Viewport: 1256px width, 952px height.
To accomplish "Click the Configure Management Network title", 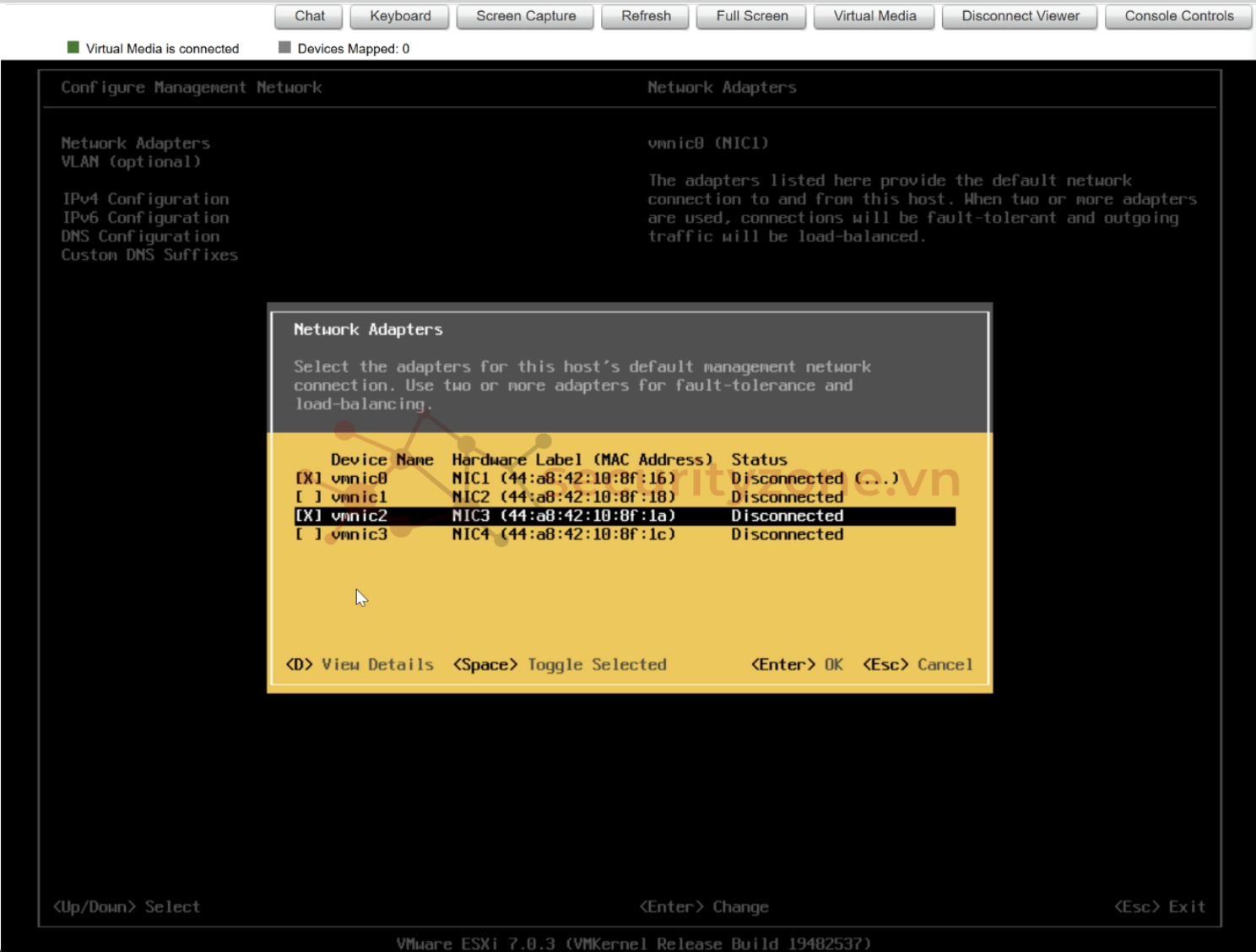I will click(x=192, y=88).
